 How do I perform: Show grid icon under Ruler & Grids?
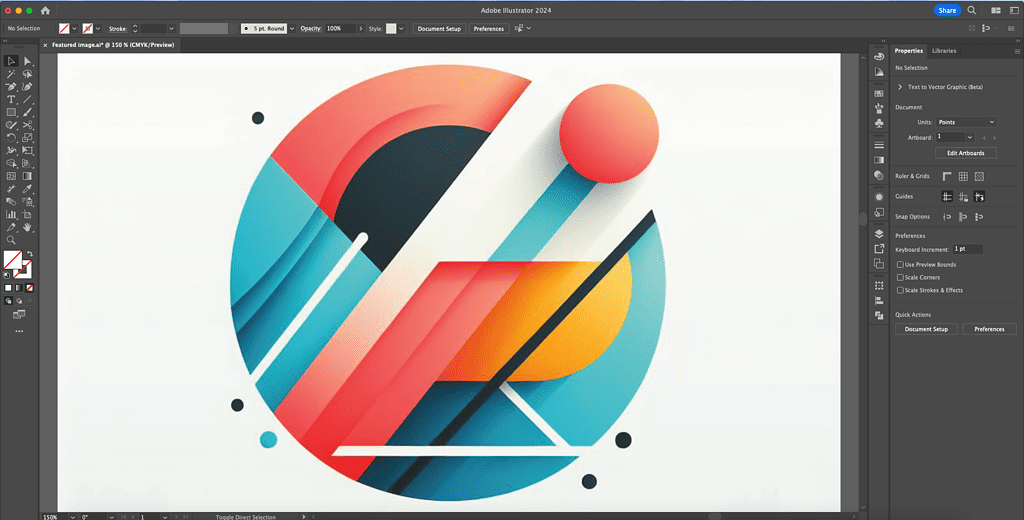coord(962,176)
